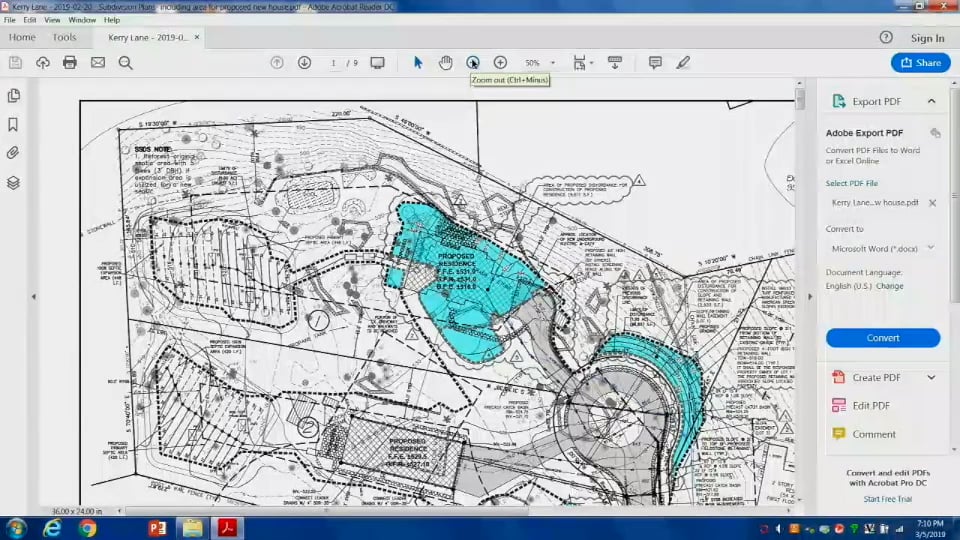
Task: Upload the file with the cloud icon
Action: point(42,62)
